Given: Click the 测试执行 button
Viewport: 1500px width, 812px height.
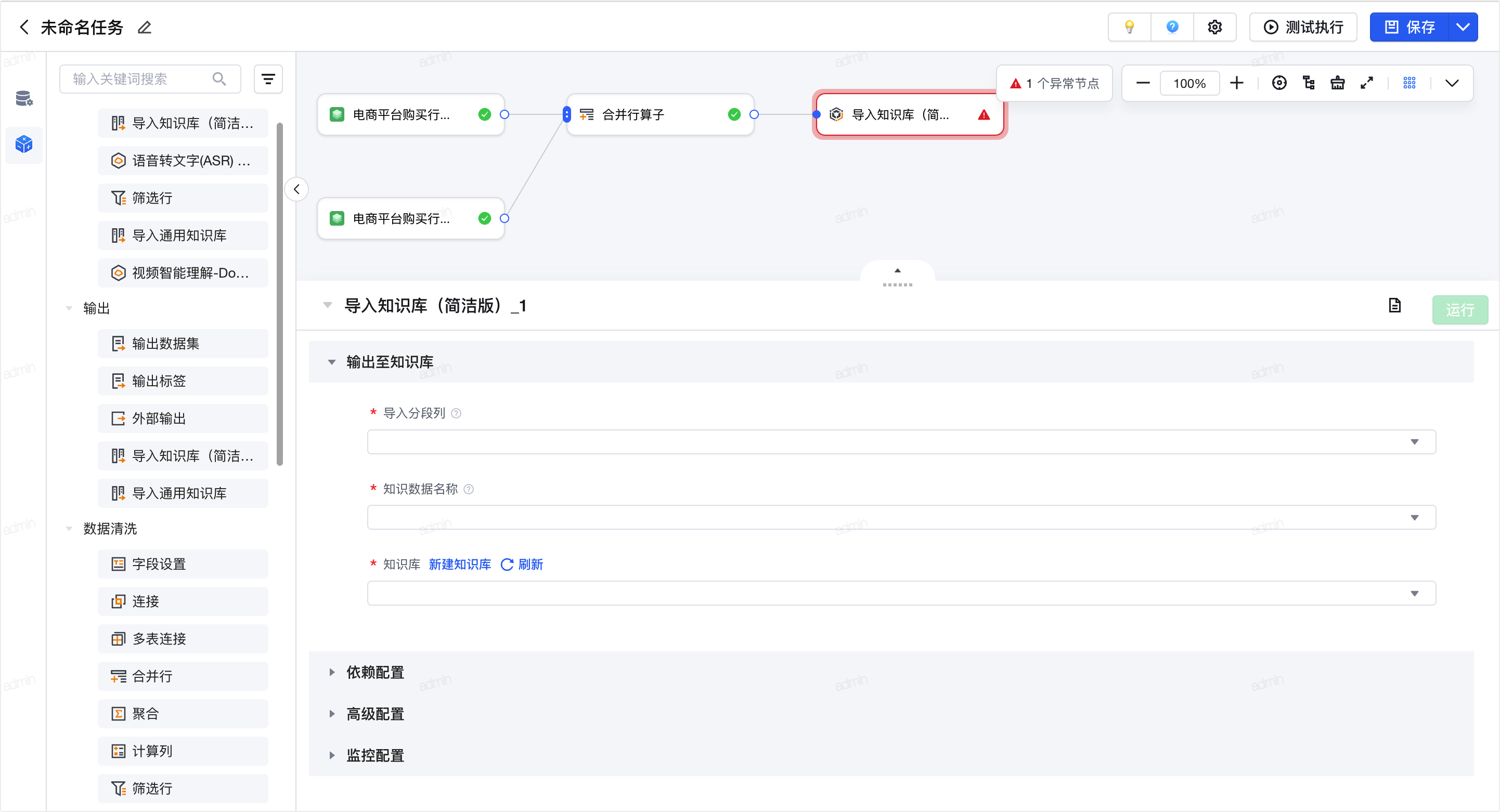Looking at the screenshot, I should pos(1303,27).
